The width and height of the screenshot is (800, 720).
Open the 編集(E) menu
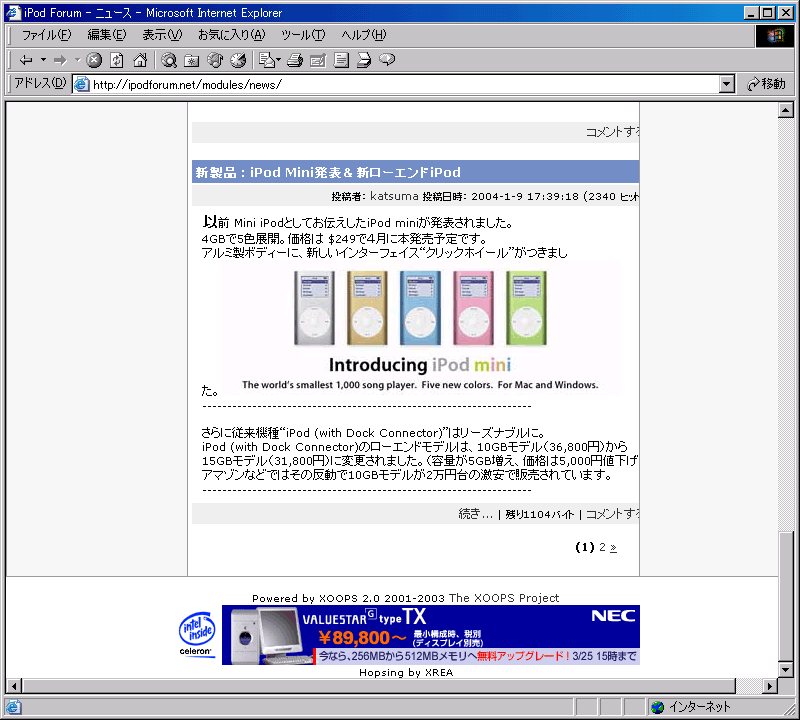[107, 35]
